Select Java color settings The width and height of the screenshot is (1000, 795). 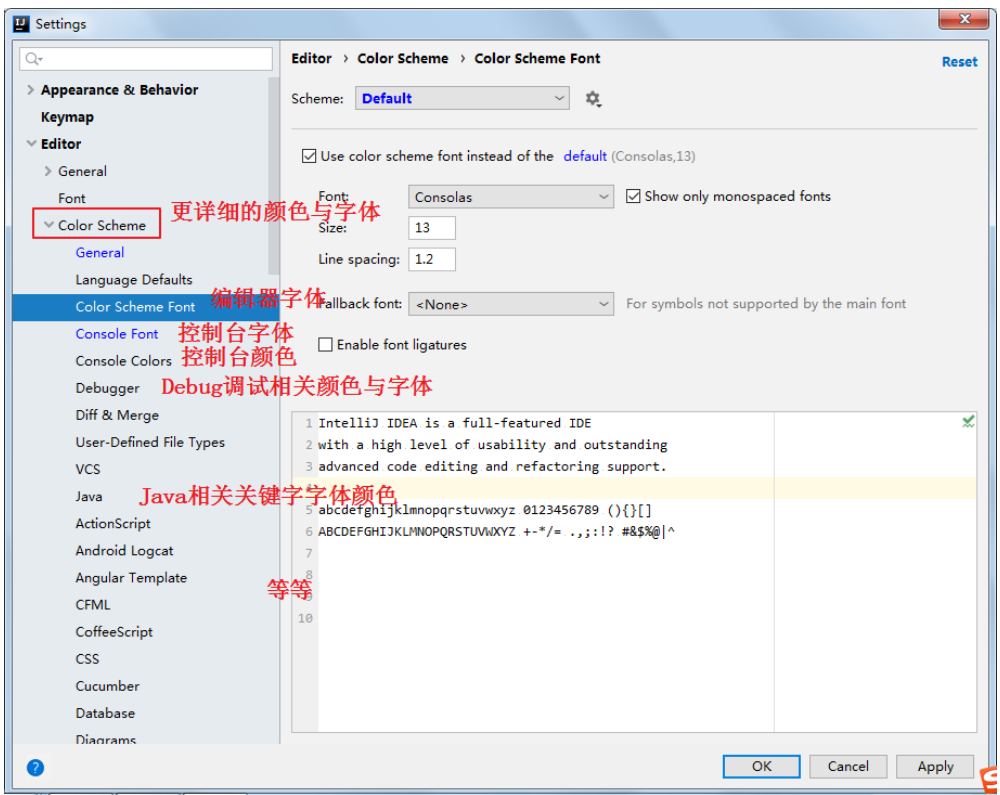pos(89,497)
